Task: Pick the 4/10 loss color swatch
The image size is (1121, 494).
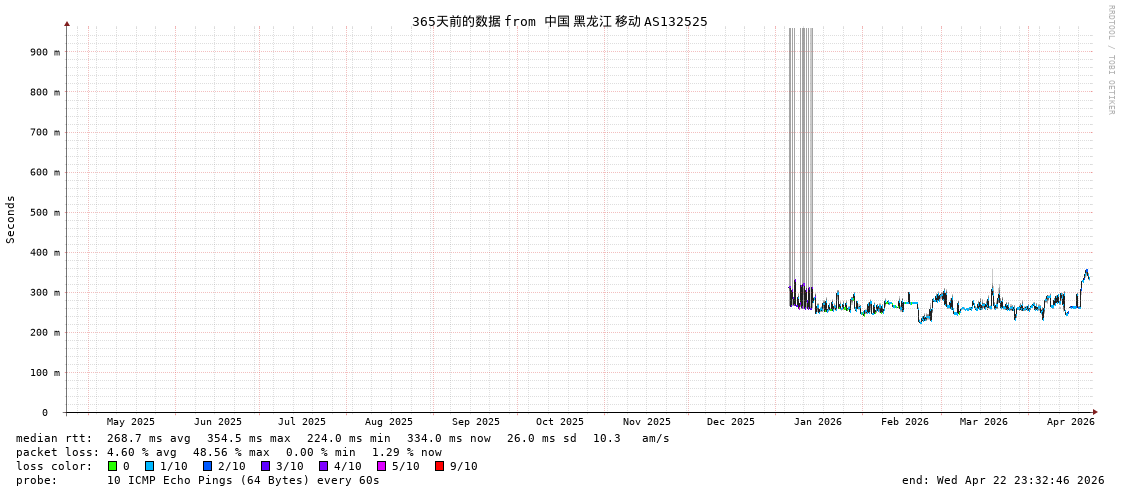Action: [x=323, y=466]
